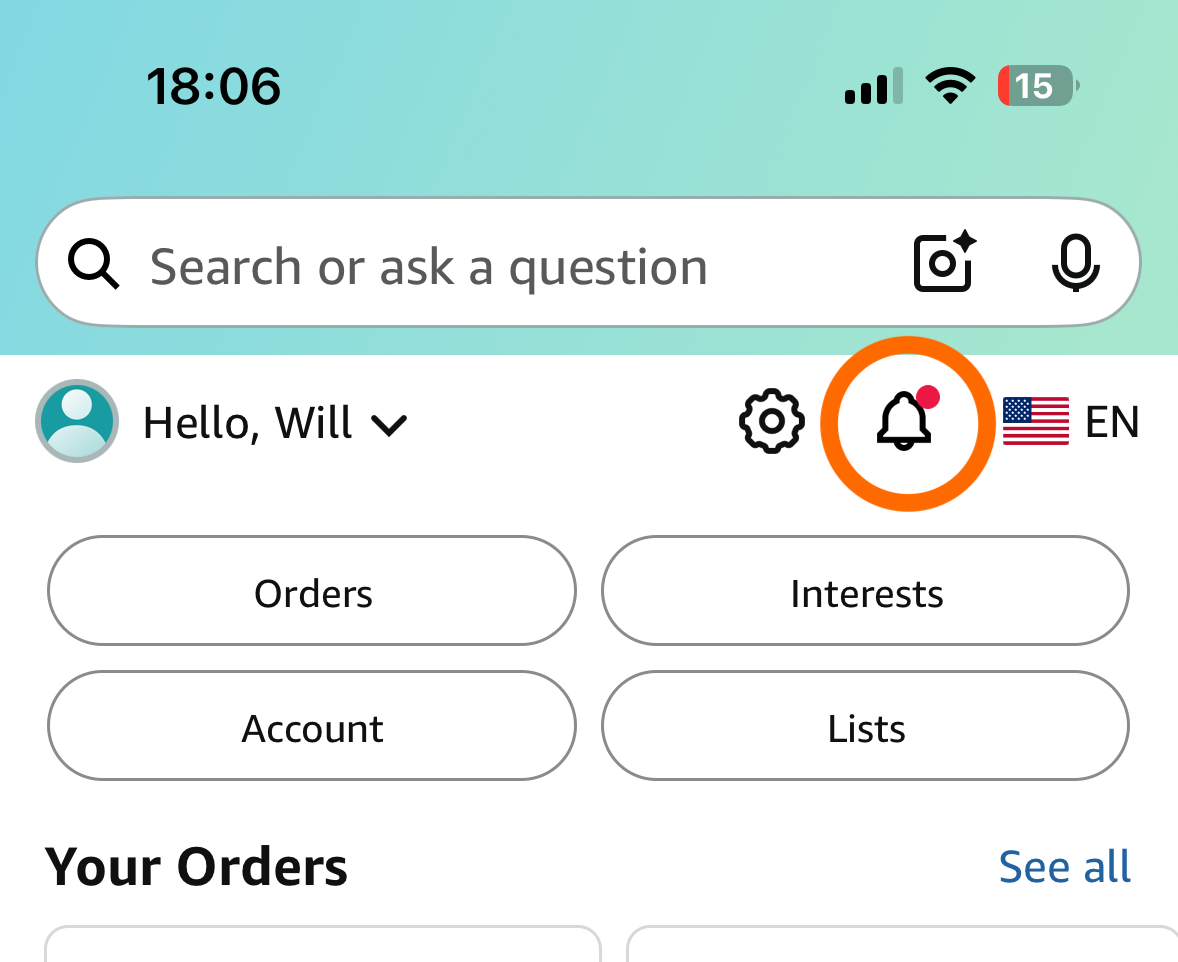Focus the Search or ask a question field

[588, 262]
